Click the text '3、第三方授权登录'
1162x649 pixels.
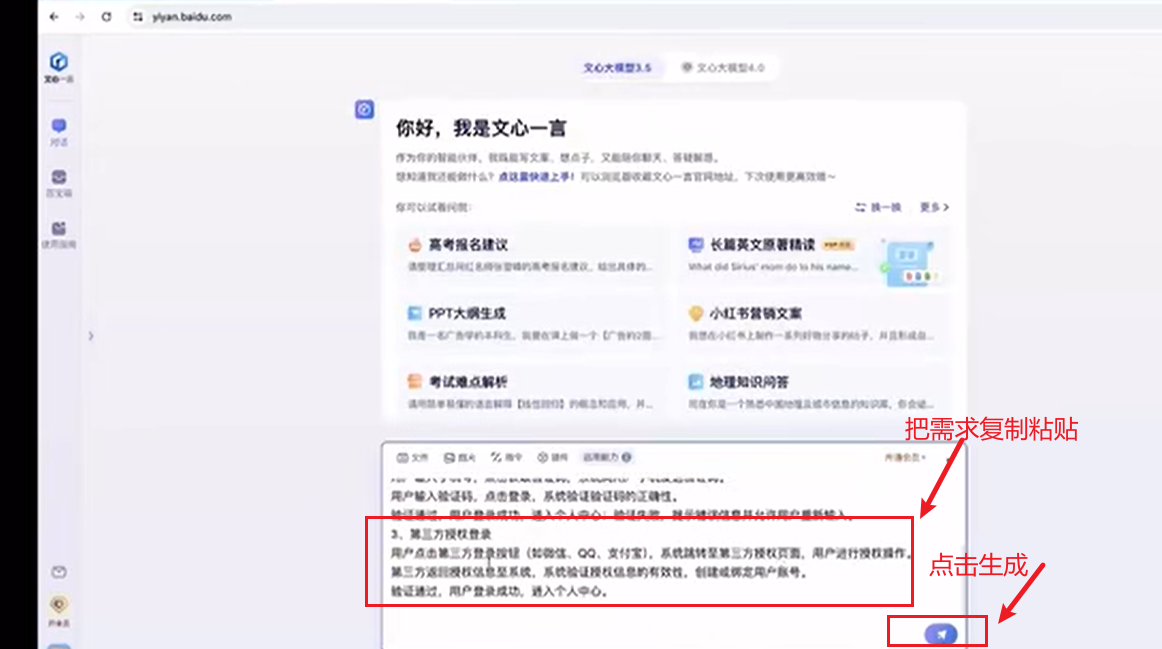pos(441,534)
